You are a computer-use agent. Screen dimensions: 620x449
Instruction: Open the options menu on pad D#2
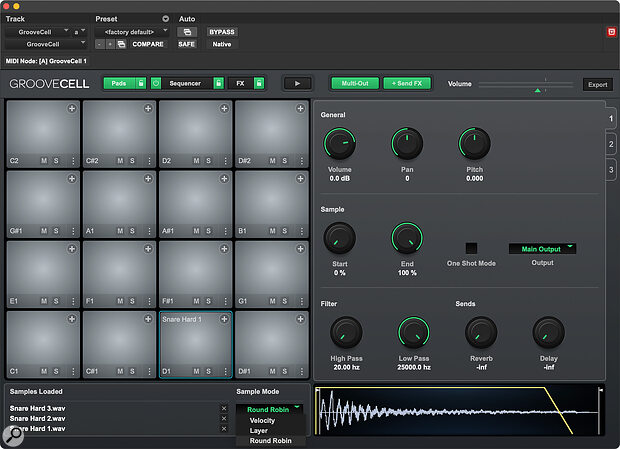(301, 160)
